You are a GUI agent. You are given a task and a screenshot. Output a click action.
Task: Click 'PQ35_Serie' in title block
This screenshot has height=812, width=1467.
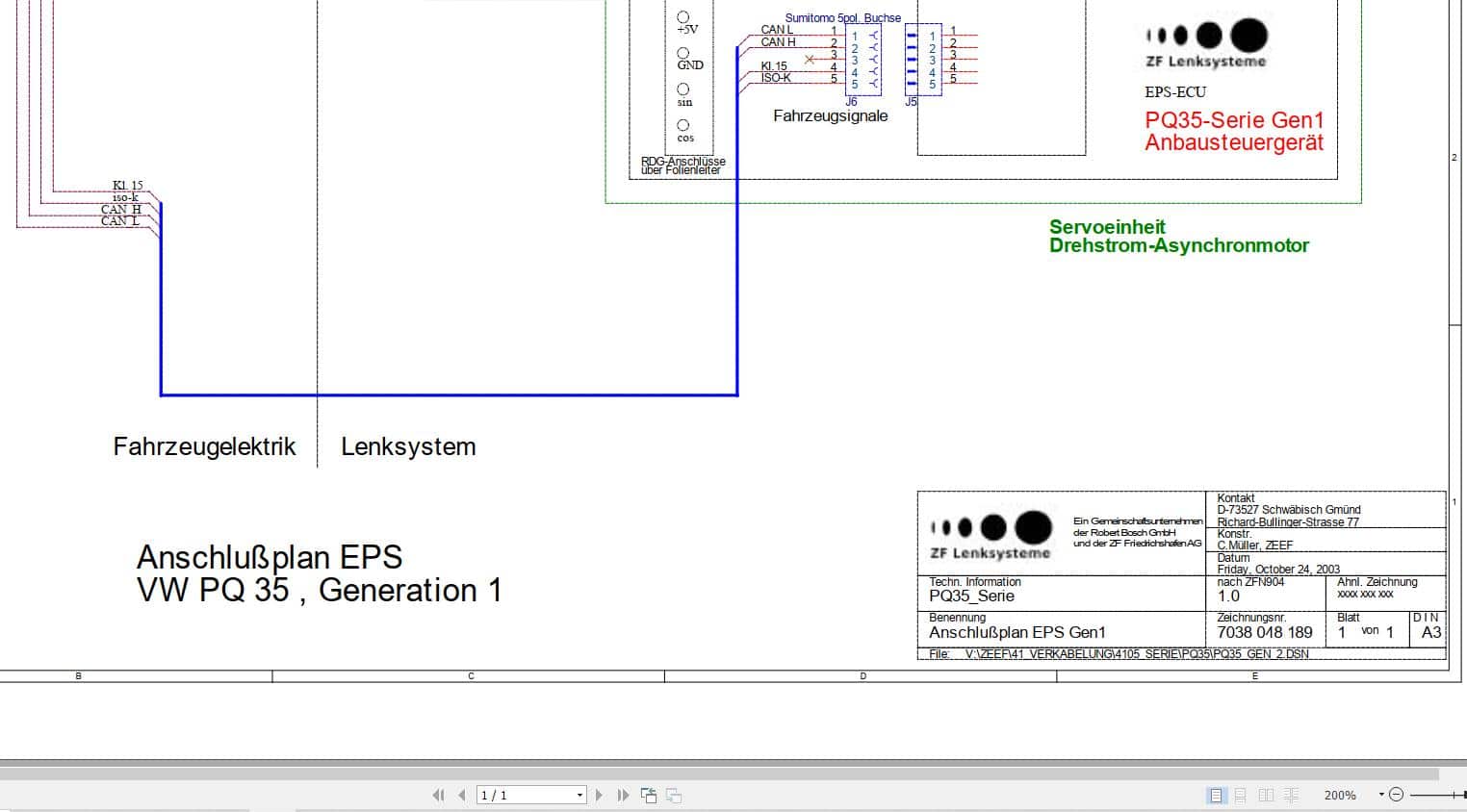972,596
